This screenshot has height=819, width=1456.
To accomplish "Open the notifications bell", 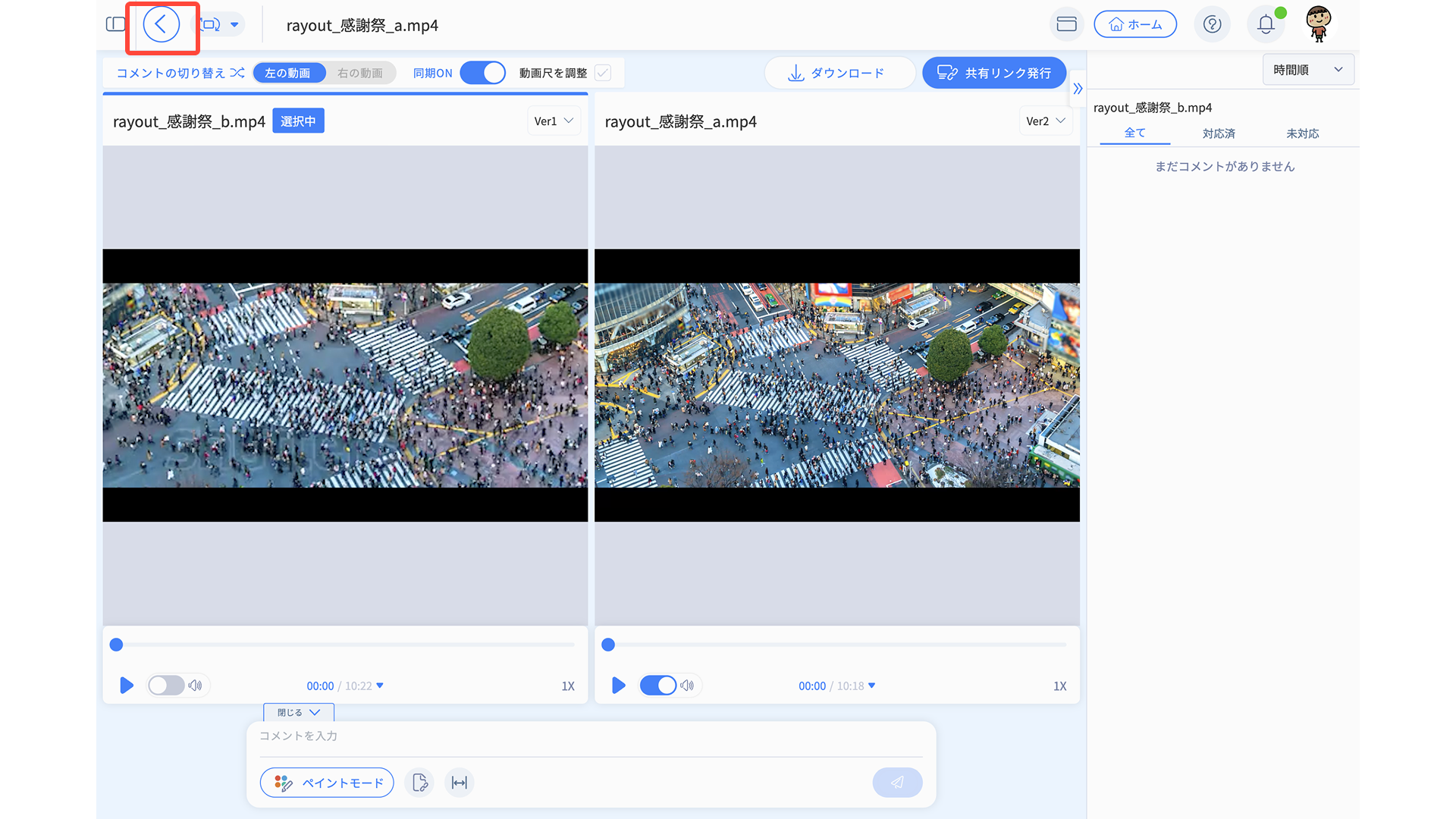I will (x=1265, y=24).
